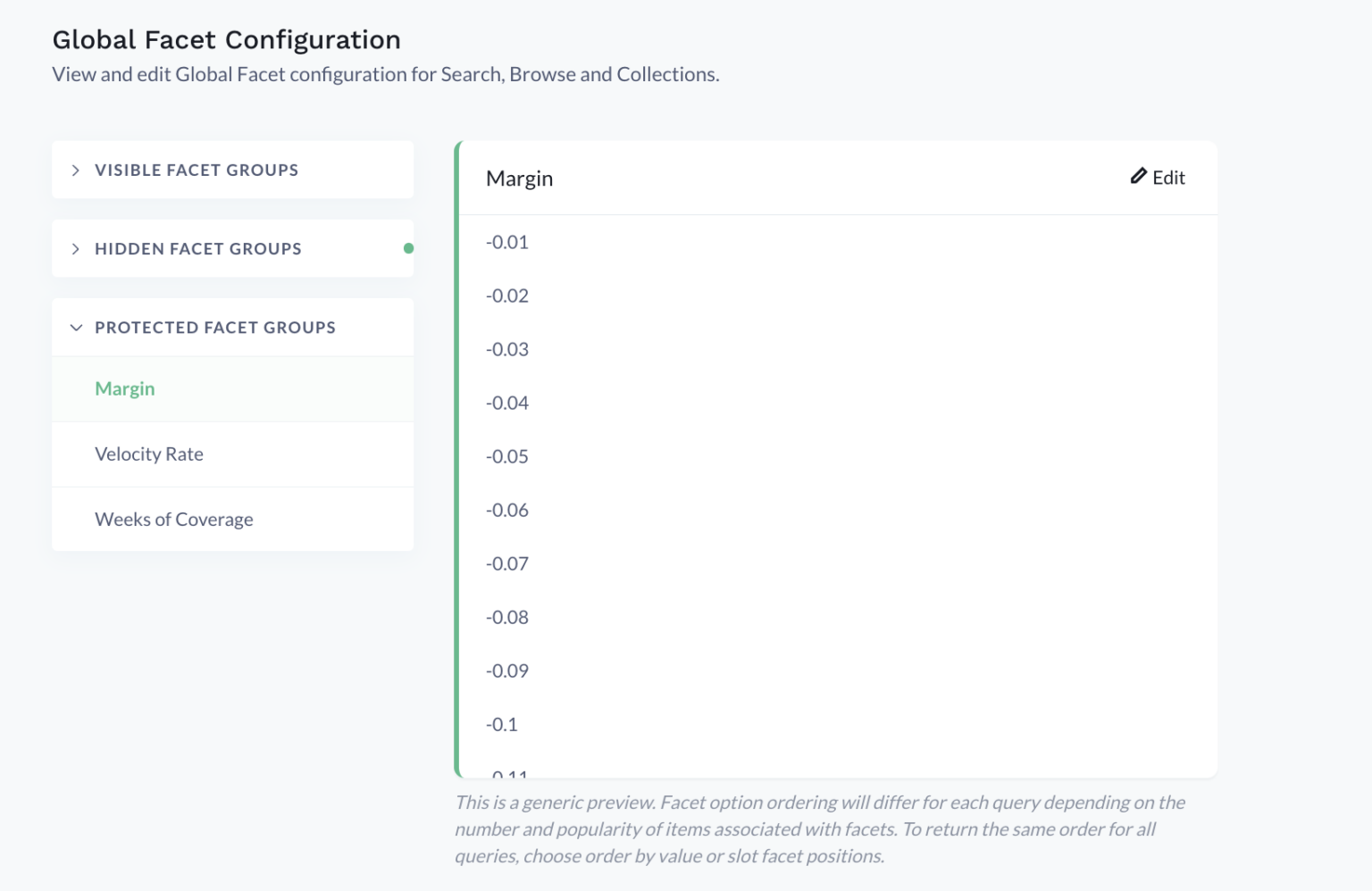Viewport: 1372px width, 891px height.
Task: Click the Margin title in the preview panel
Action: 519,178
